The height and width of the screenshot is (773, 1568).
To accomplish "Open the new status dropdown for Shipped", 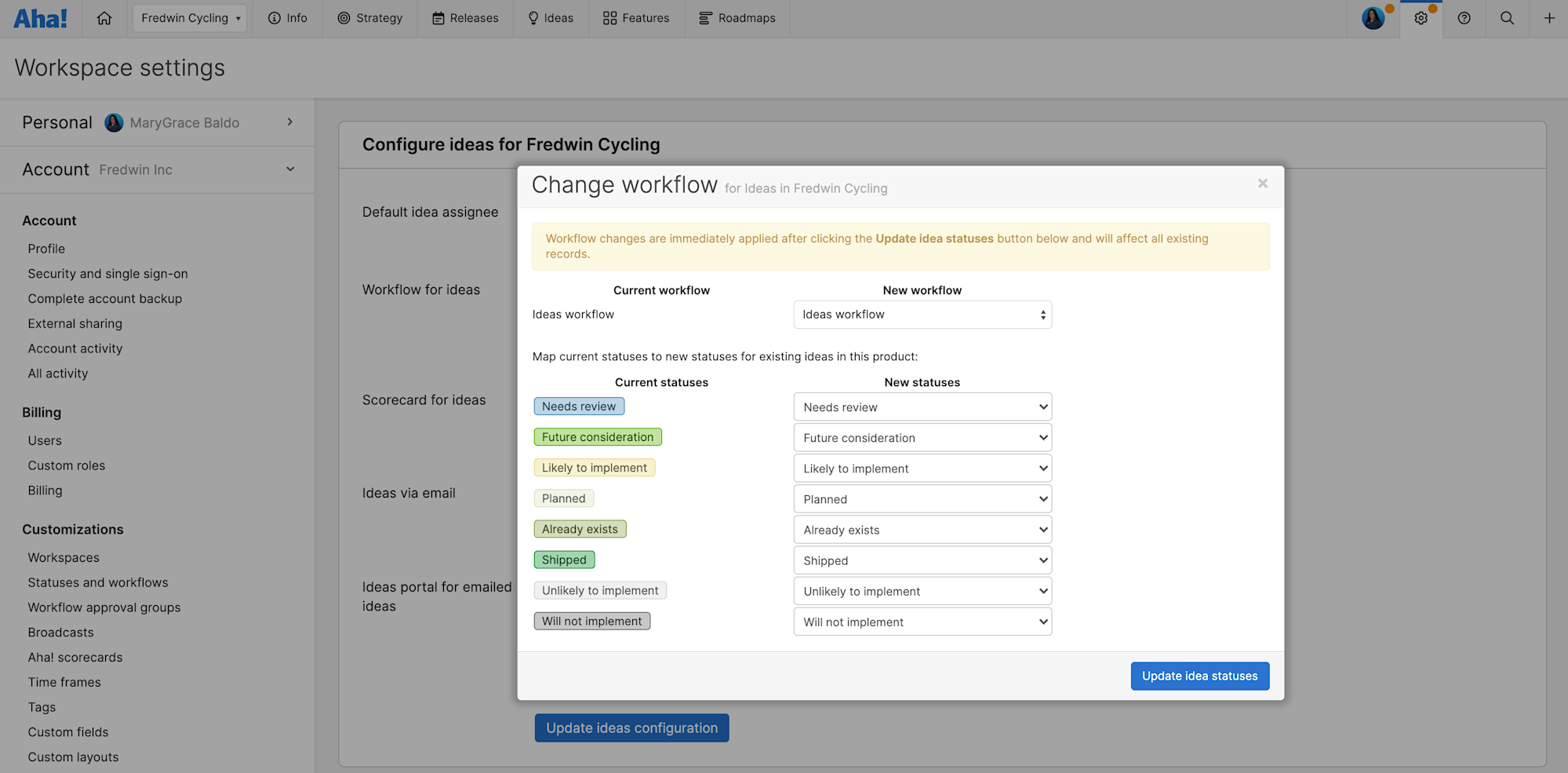I will pos(922,560).
